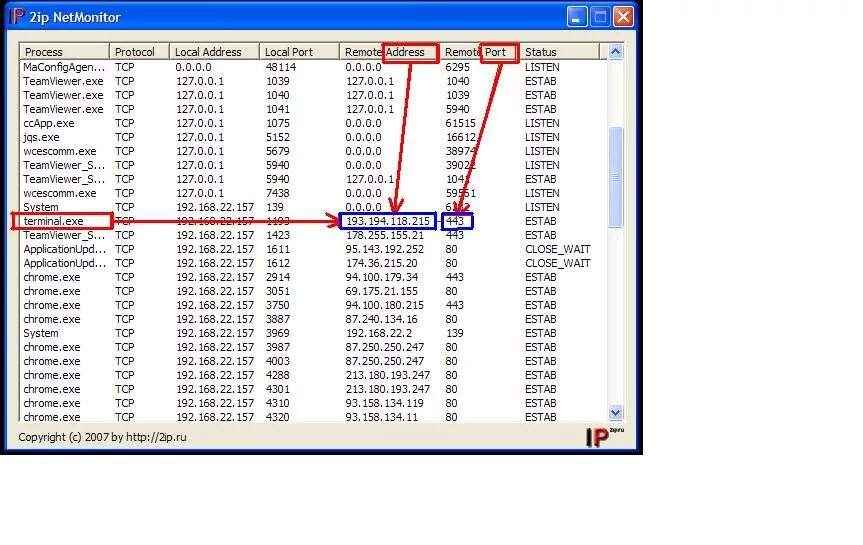This screenshot has height=545, width=863.
Task: Click local port 4310
Action: (x=277, y=404)
